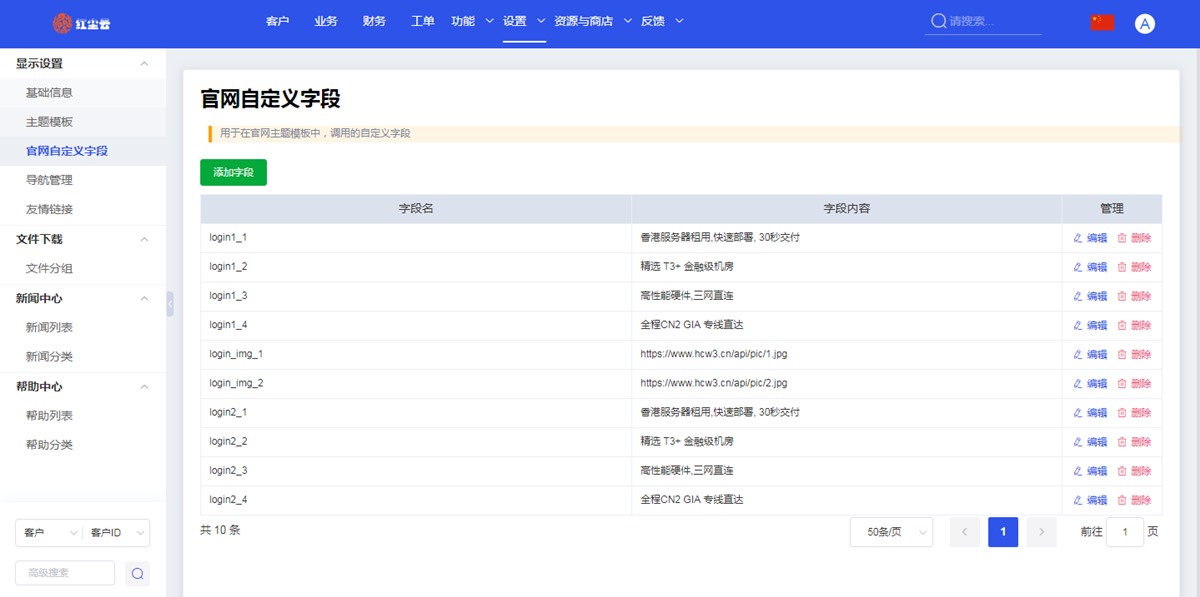Click the advanced search magnifier button
The width and height of the screenshot is (1200, 597).
138,573
